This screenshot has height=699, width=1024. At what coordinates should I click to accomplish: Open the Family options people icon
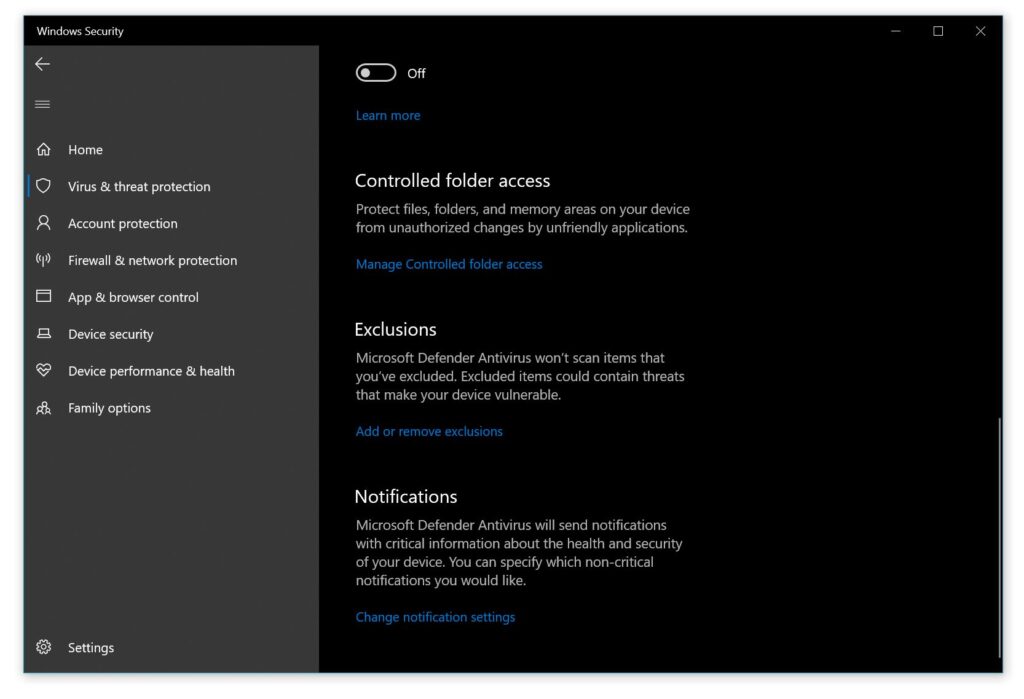pyautogui.click(x=43, y=408)
